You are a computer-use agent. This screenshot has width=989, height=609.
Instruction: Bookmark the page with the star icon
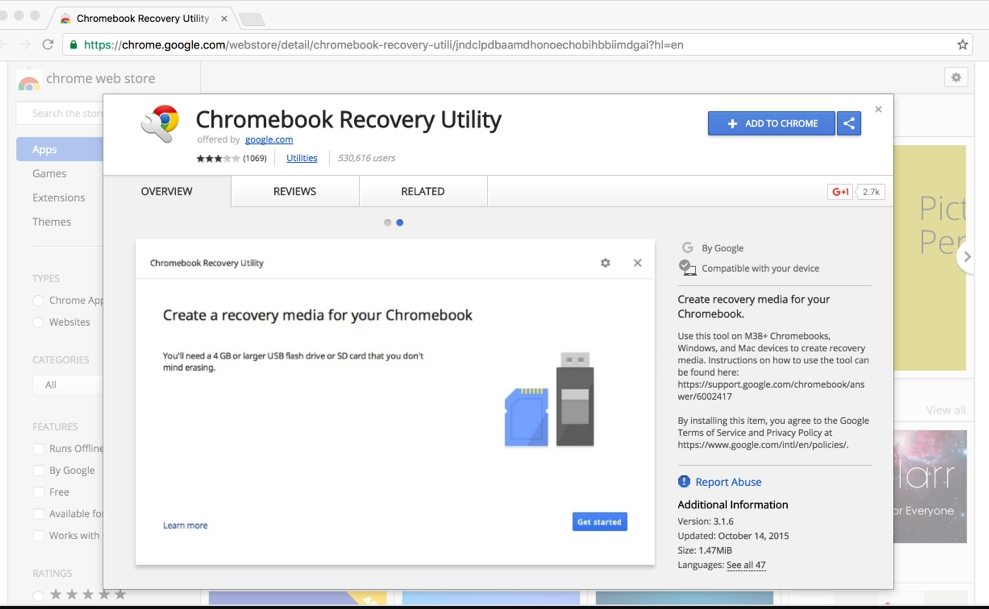[963, 44]
